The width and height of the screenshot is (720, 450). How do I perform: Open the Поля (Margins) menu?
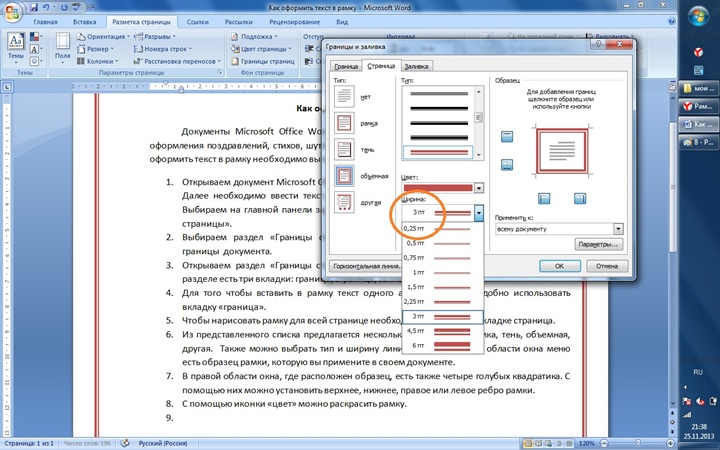(62, 49)
